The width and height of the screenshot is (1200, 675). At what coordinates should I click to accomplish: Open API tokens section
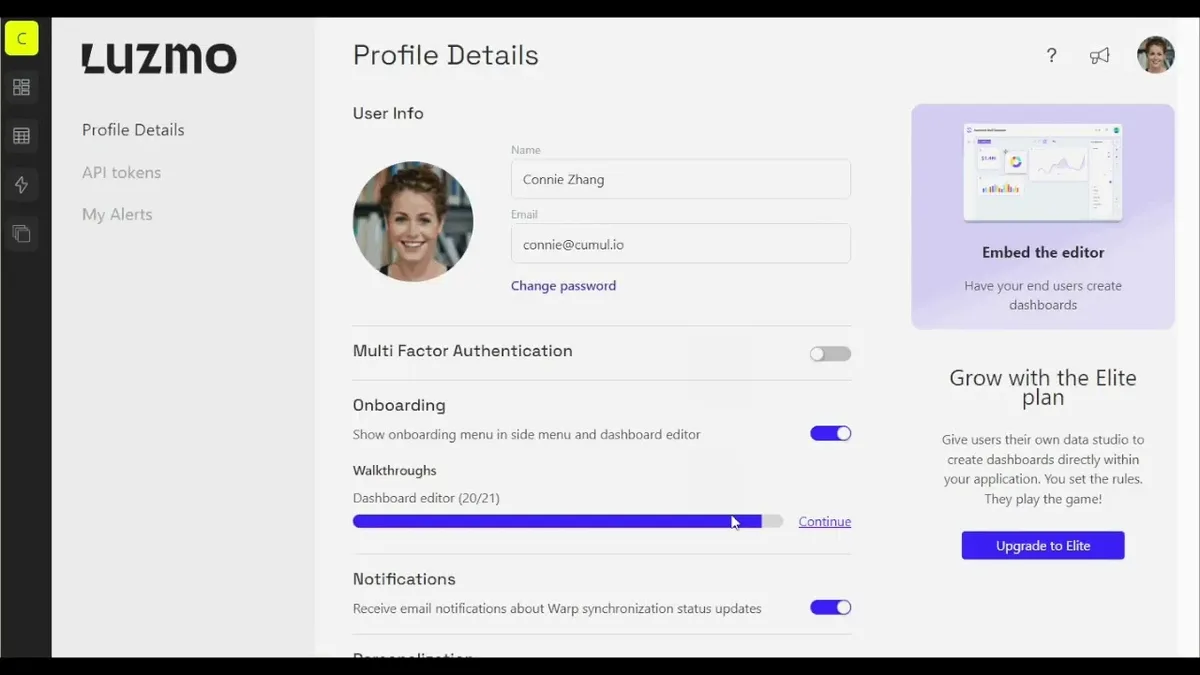click(x=121, y=172)
